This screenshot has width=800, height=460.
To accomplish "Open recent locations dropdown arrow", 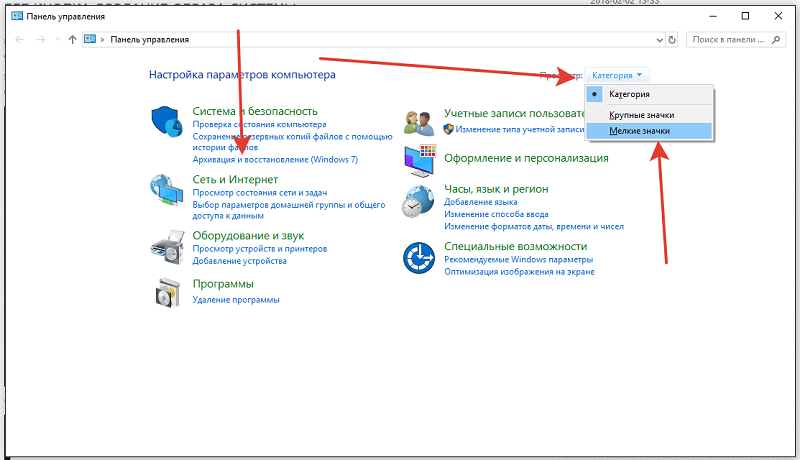I will pos(58,39).
